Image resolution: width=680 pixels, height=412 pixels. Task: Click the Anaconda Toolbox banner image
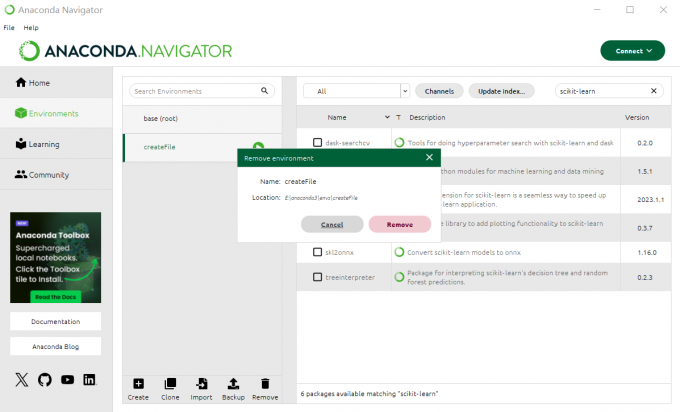click(x=56, y=257)
